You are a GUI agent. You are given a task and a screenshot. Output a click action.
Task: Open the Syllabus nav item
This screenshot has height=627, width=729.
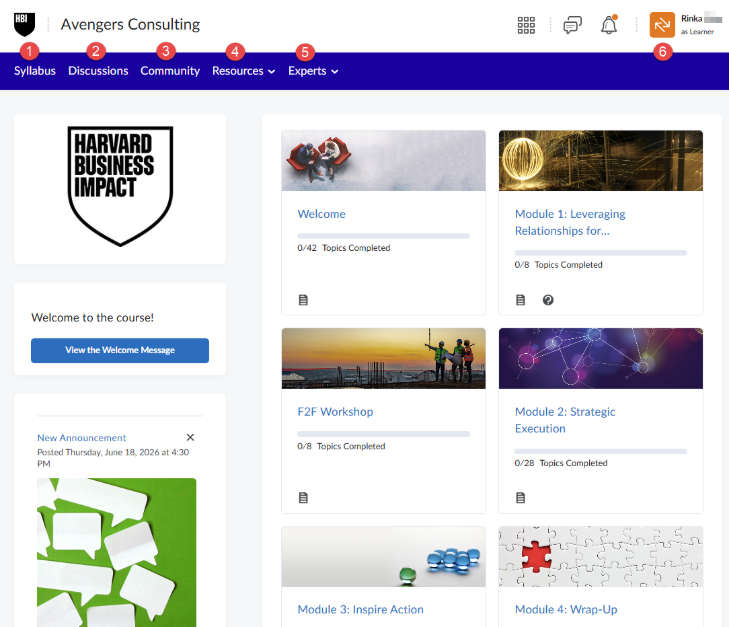click(x=35, y=71)
